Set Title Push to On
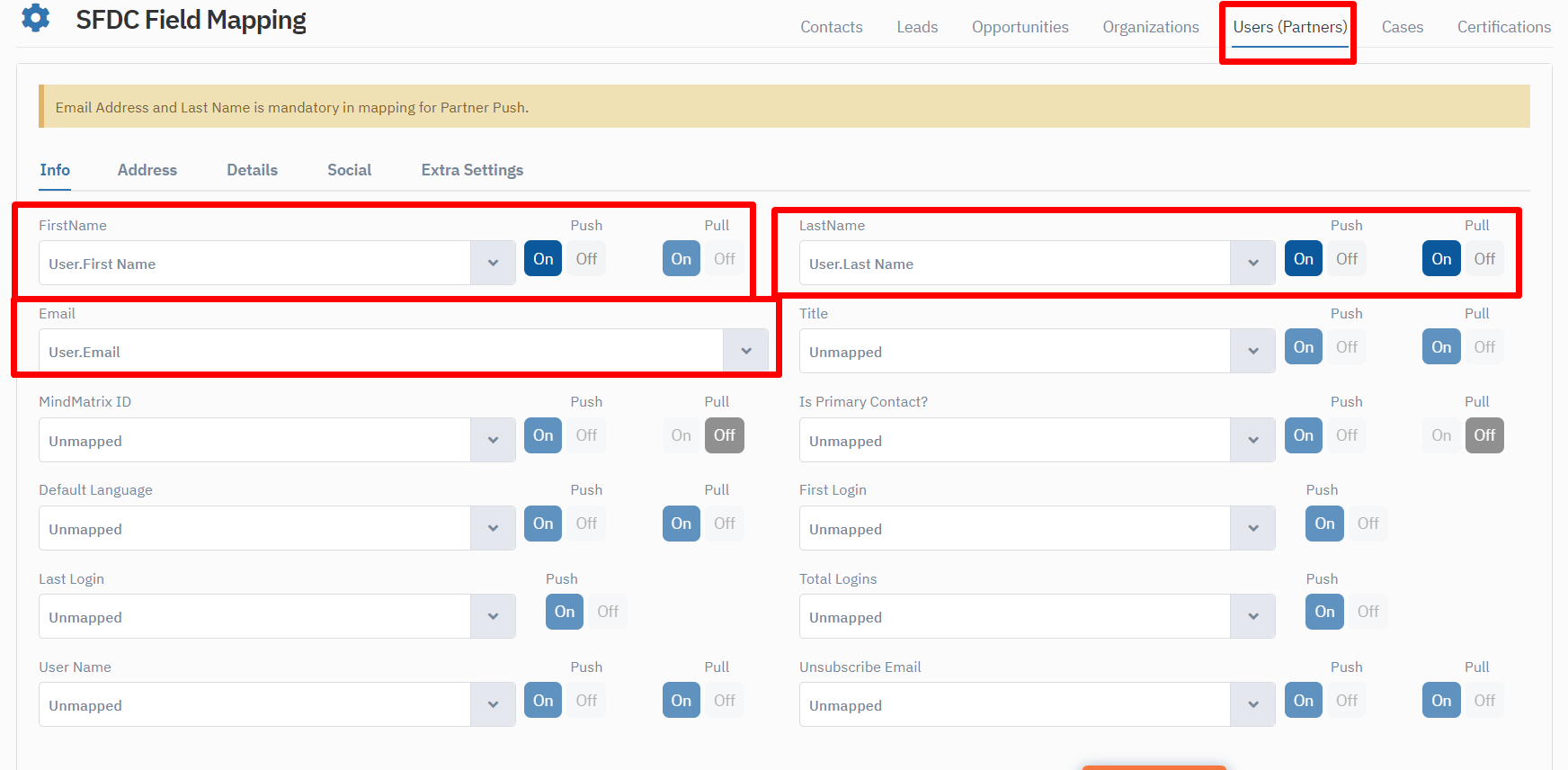 pyautogui.click(x=1304, y=347)
